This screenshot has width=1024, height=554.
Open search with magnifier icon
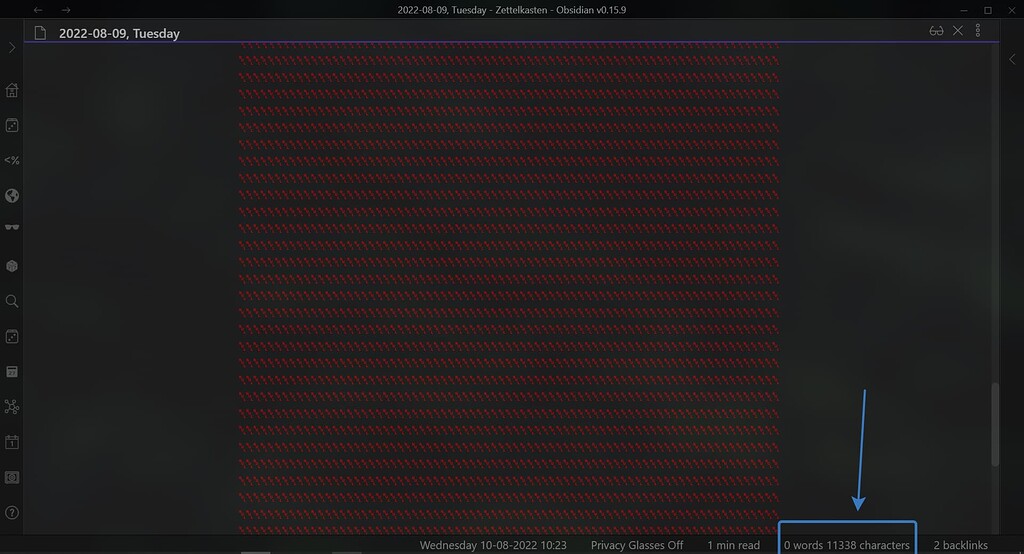click(12, 301)
